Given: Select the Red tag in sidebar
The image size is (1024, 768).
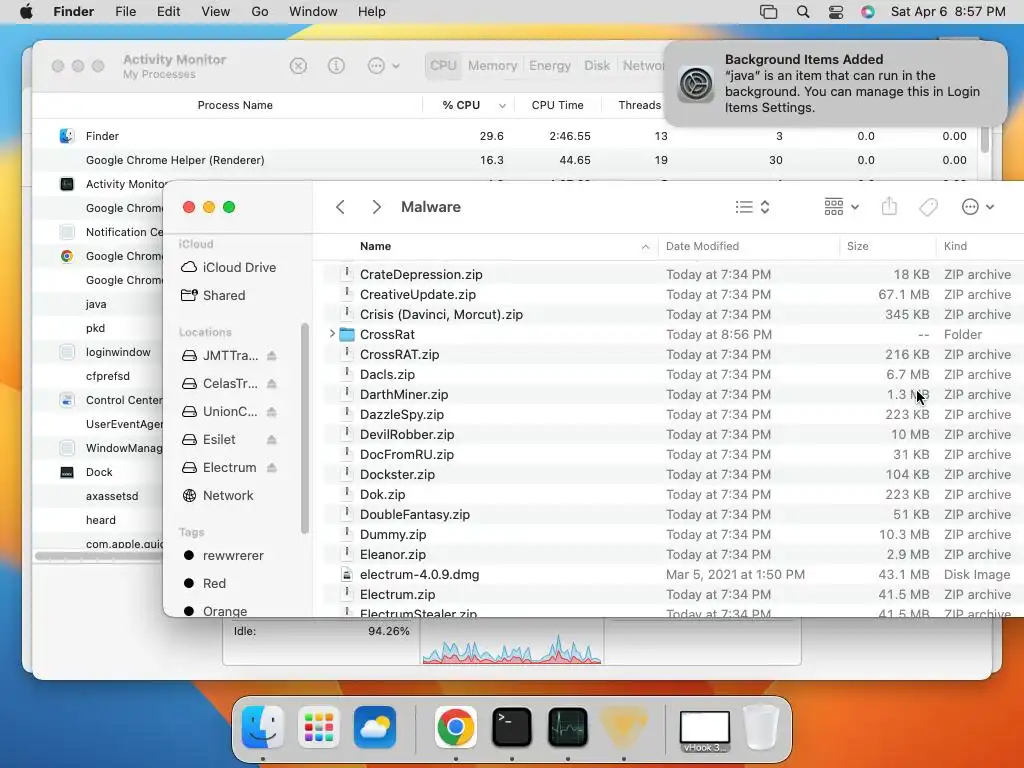Looking at the screenshot, I should [204, 584].
